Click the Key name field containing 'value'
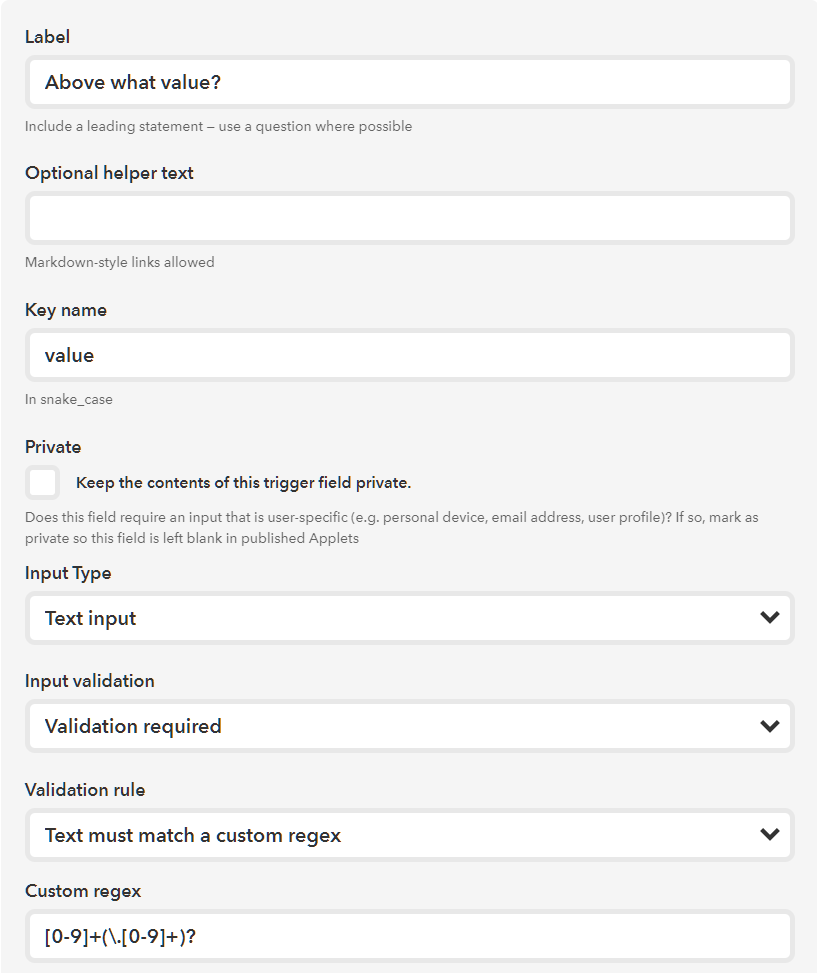Screen dimensions: 817x973 tap(409, 355)
